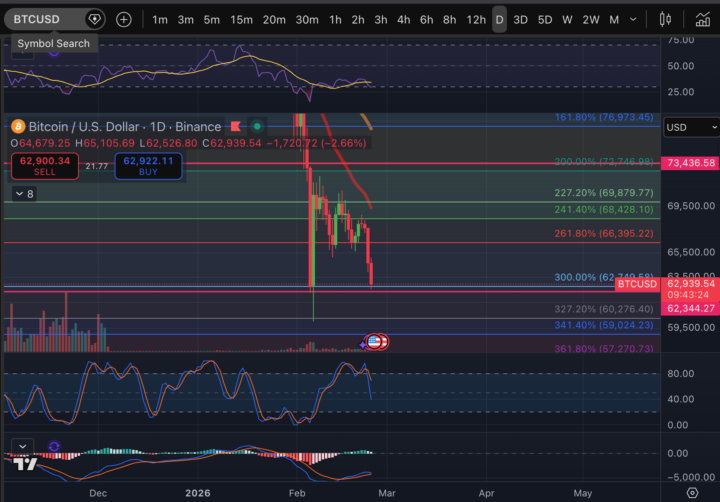Click the green market status dot
Screen dimensions: 720x502
[257, 126]
